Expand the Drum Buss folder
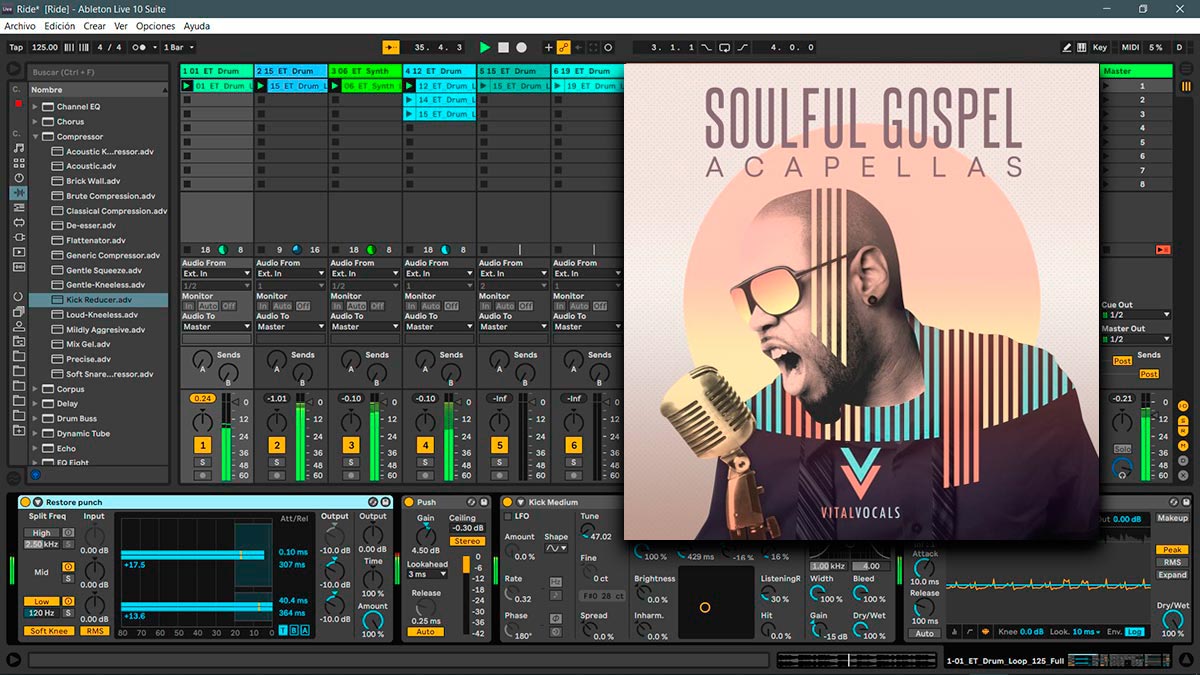The height and width of the screenshot is (675, 1200). 36,419
